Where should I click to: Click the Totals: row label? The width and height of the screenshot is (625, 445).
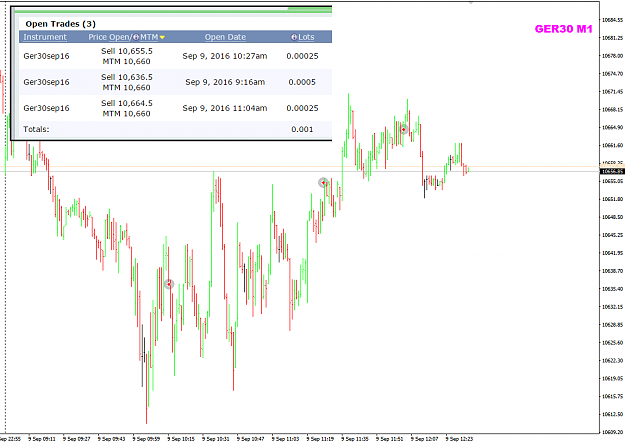point(36,129)
